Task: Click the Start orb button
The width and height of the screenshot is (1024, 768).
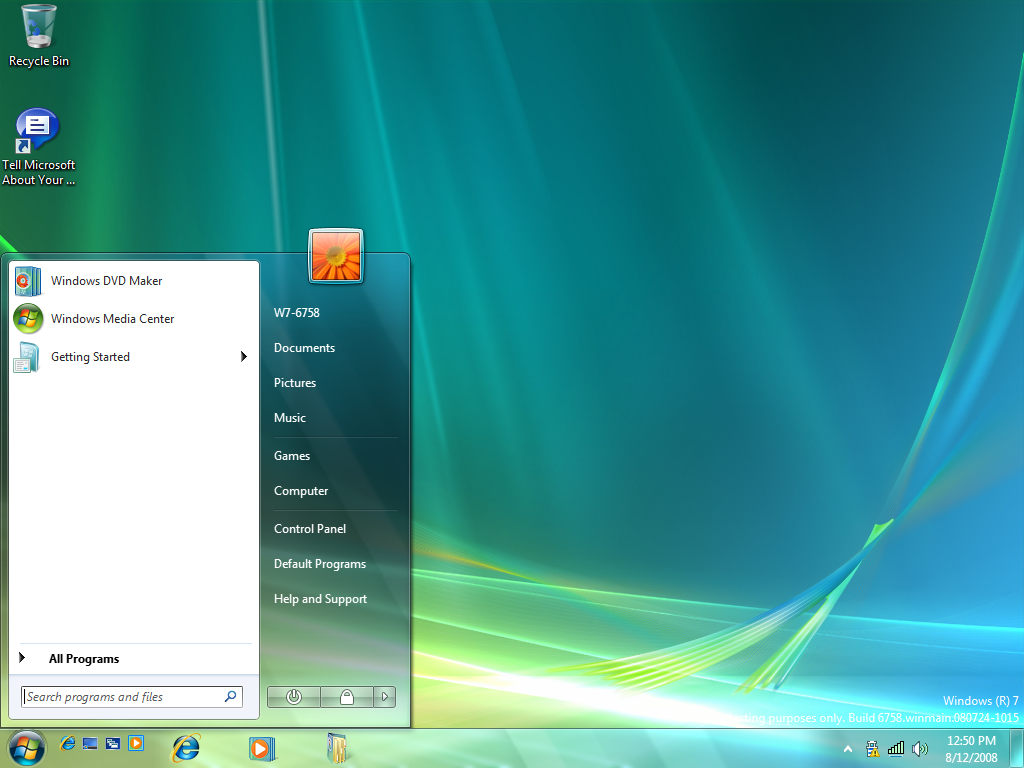Action: (x=26, y=746)
